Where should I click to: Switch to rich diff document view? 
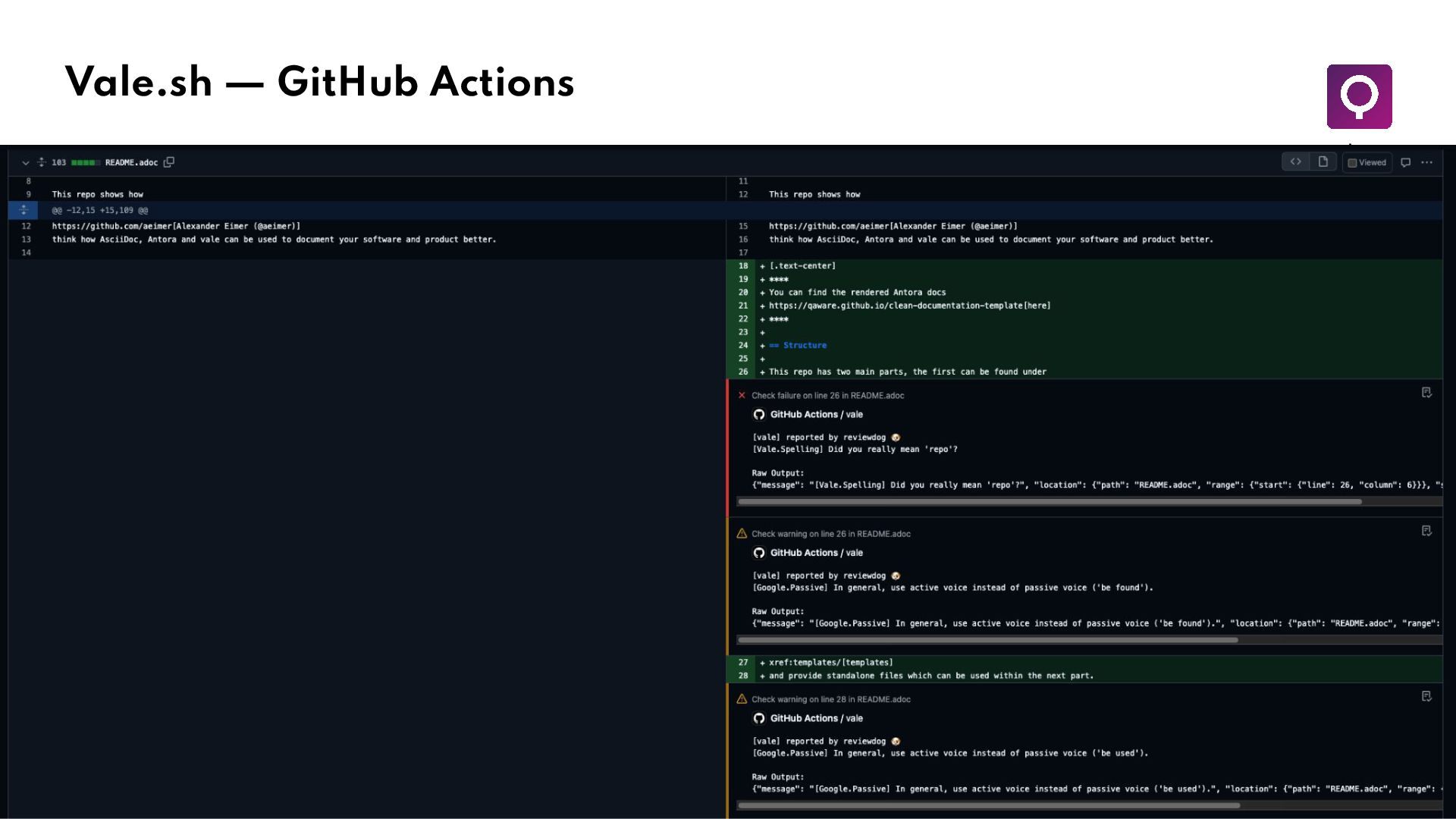pyautogui.click(x=1323, y=162)
